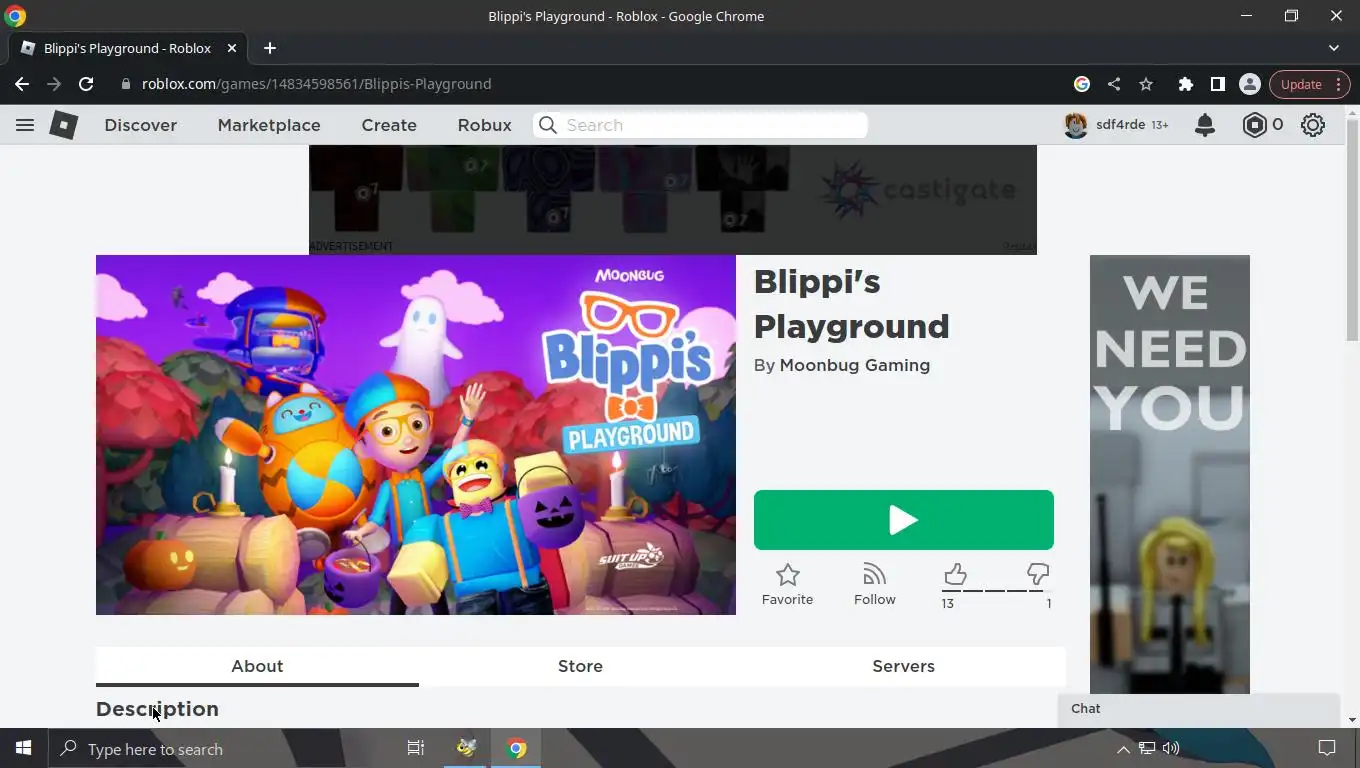
Task: Click into the Roblox search field
Action: pyautogui.click(x=700, y=125)
